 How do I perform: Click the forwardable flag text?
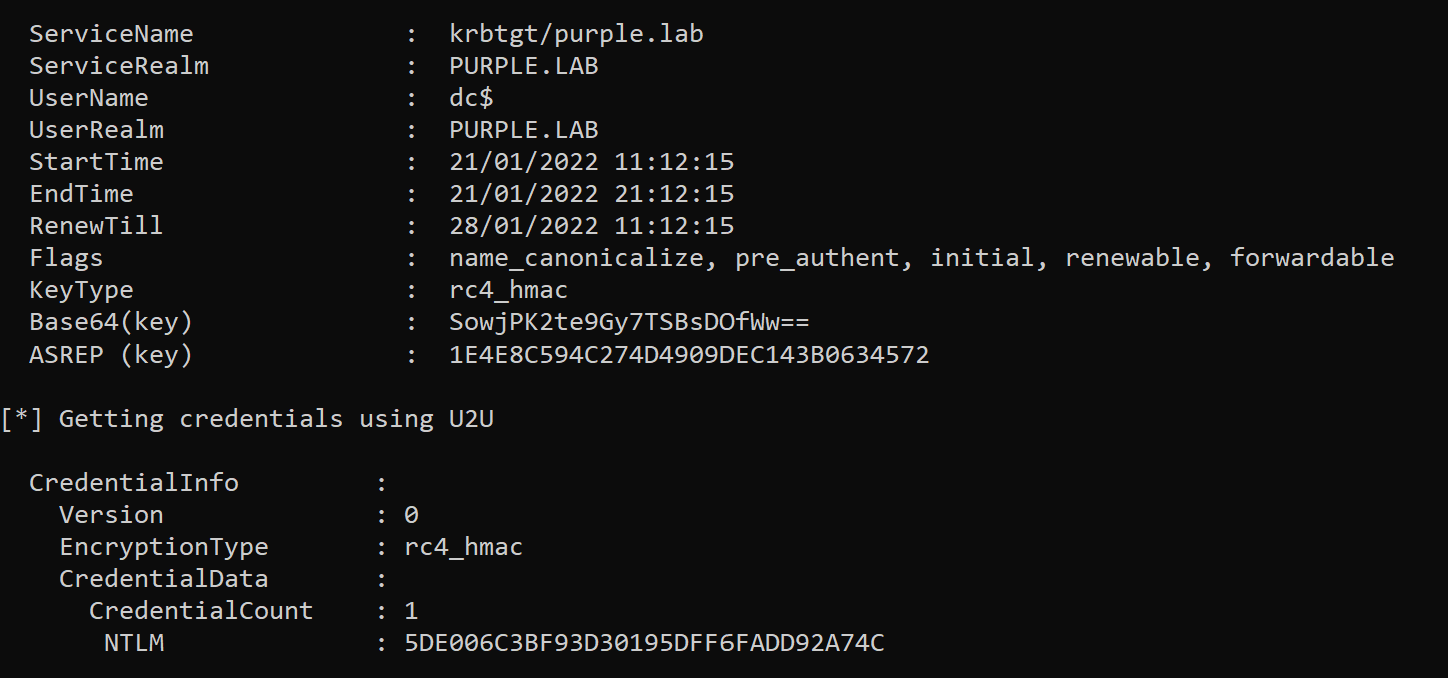click(x=1311, y=258)
